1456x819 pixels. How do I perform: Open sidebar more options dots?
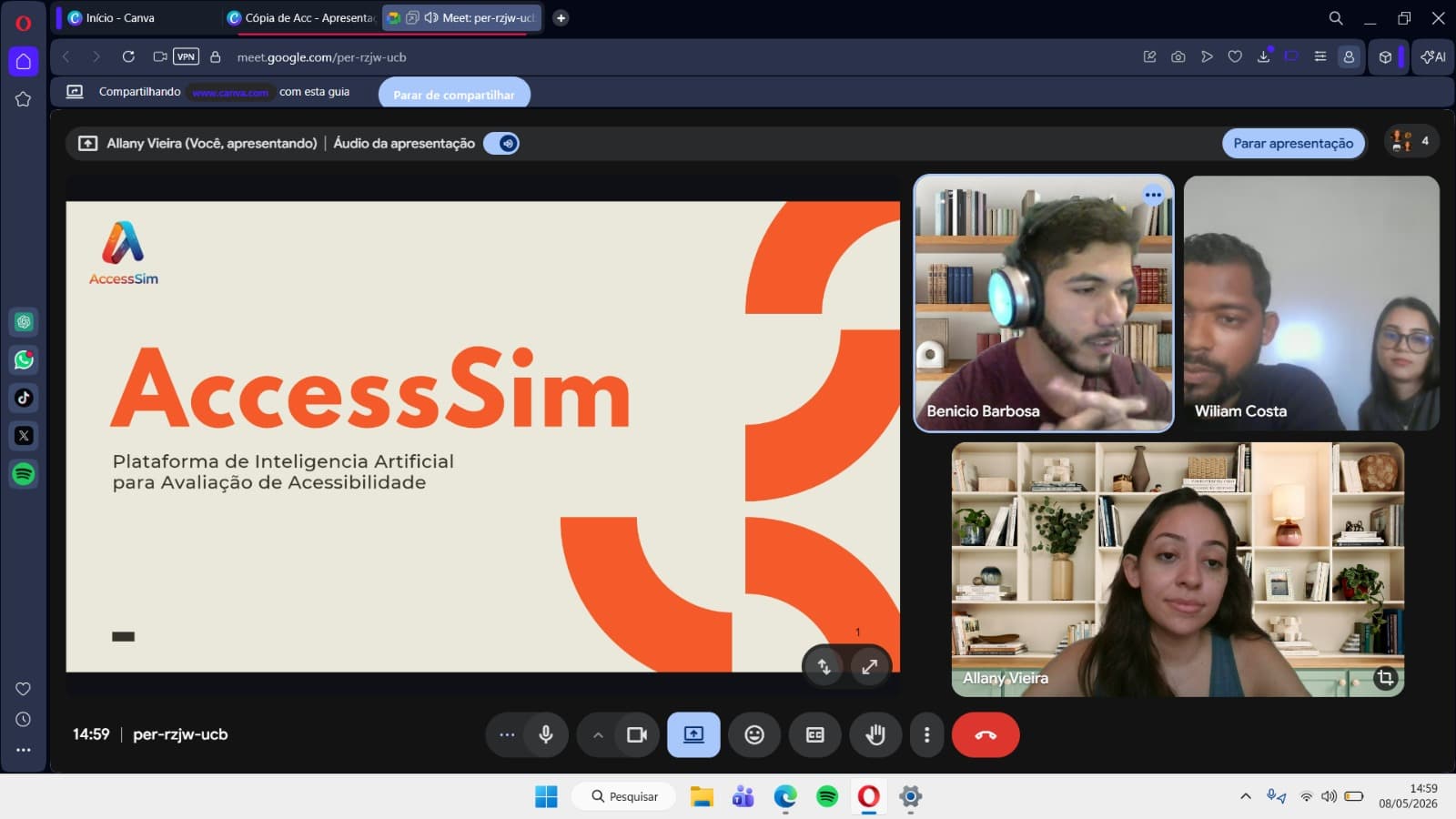coord(24,750)
